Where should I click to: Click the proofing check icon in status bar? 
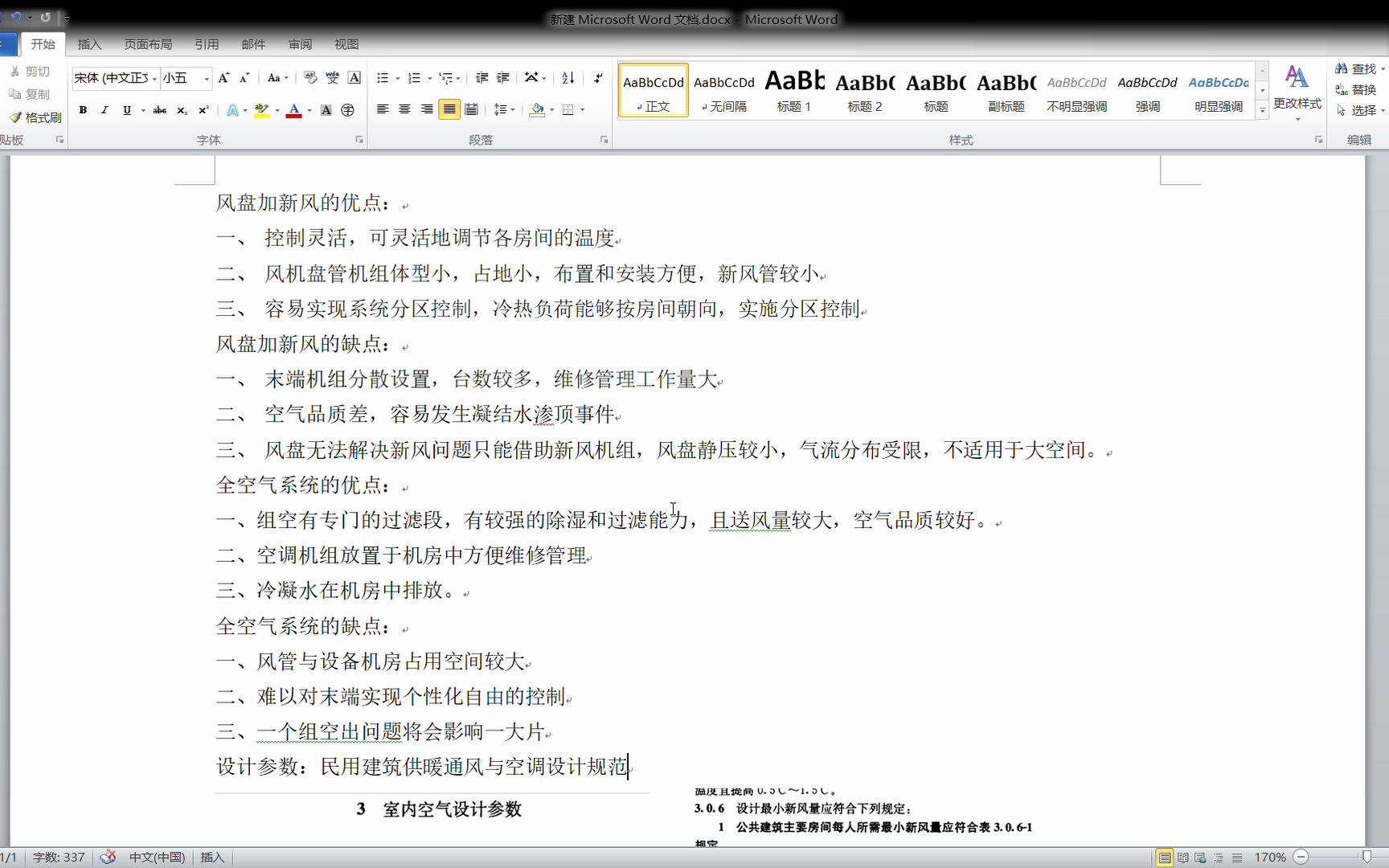pos(108,858)
